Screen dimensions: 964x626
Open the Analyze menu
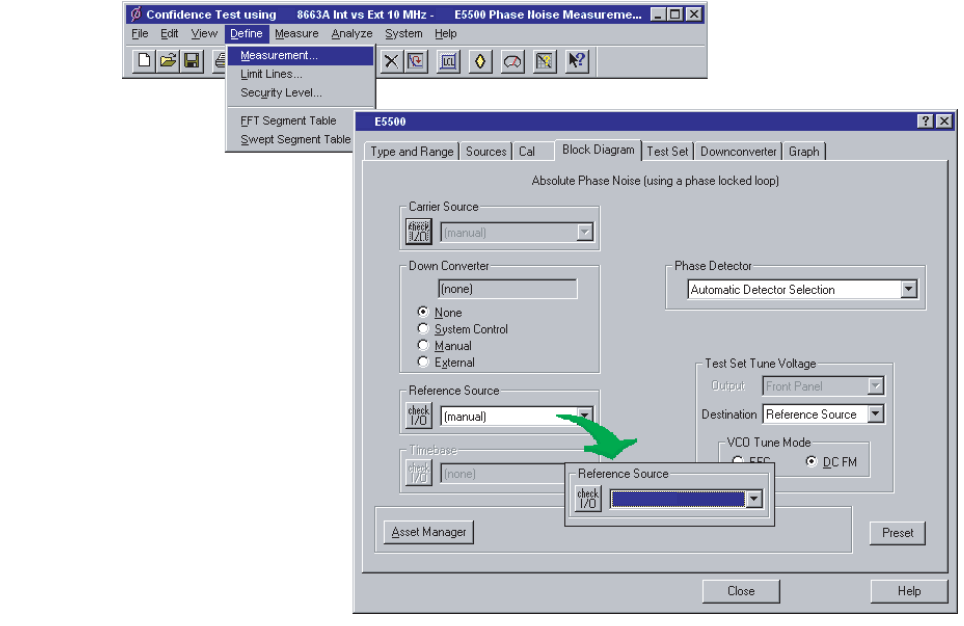coord(352,33)
